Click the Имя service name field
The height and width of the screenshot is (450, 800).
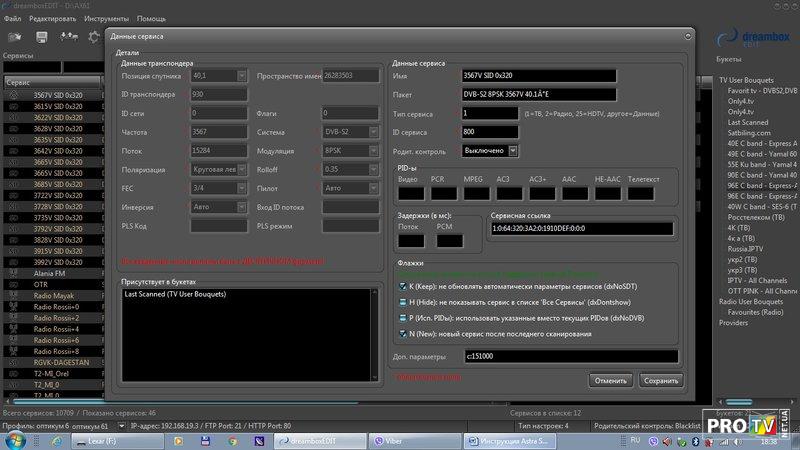(539, 76)
